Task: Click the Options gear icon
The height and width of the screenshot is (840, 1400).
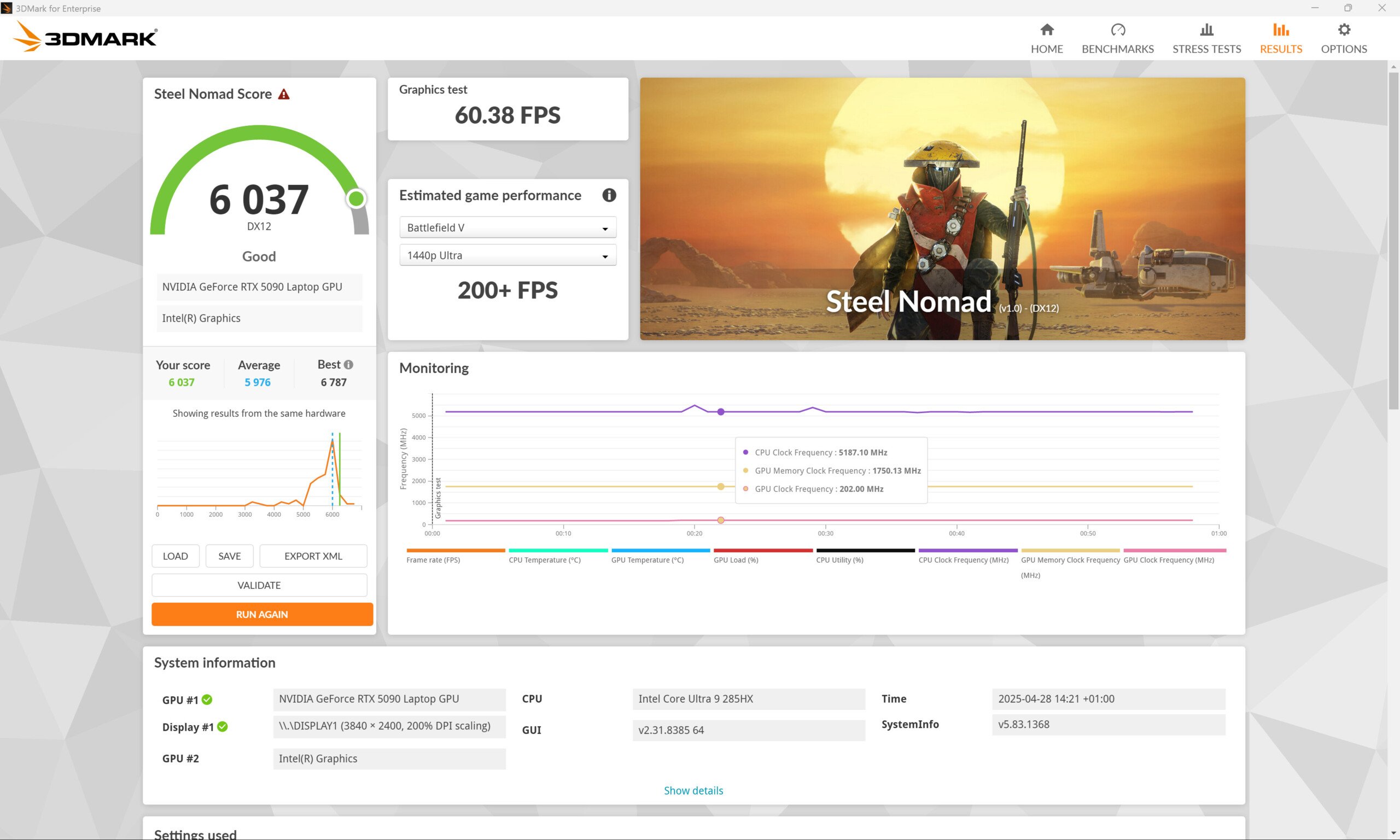Action: coord(1344,30)
